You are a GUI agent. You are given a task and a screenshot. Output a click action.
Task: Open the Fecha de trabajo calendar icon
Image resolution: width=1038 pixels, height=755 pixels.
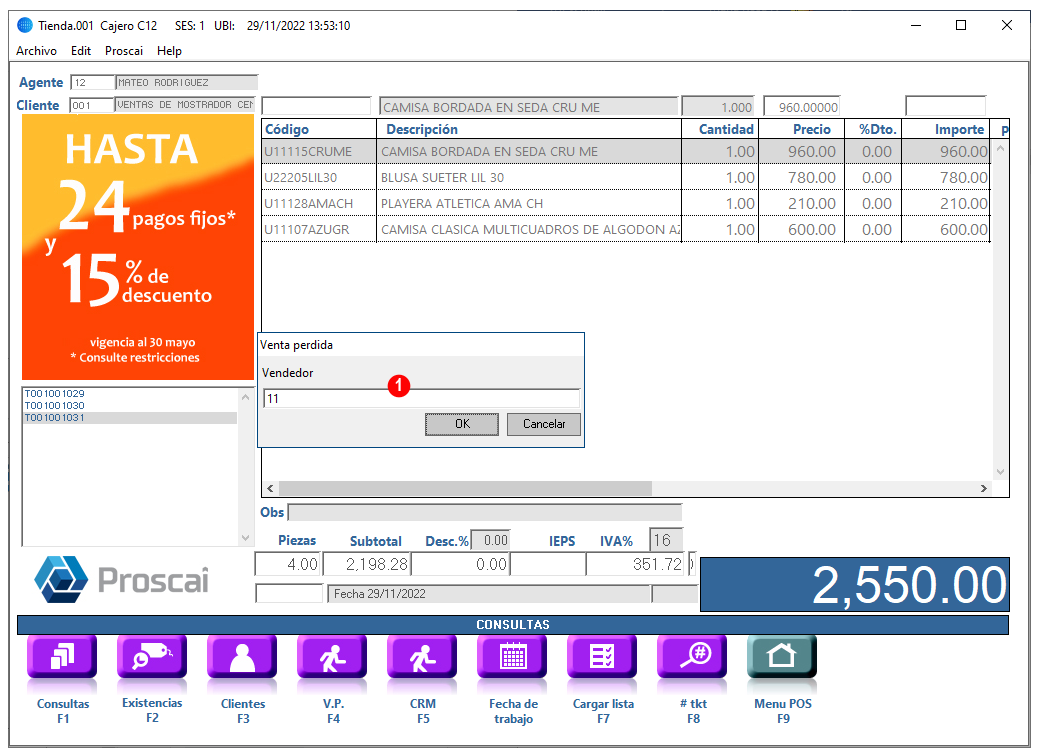tap(512, 656)
